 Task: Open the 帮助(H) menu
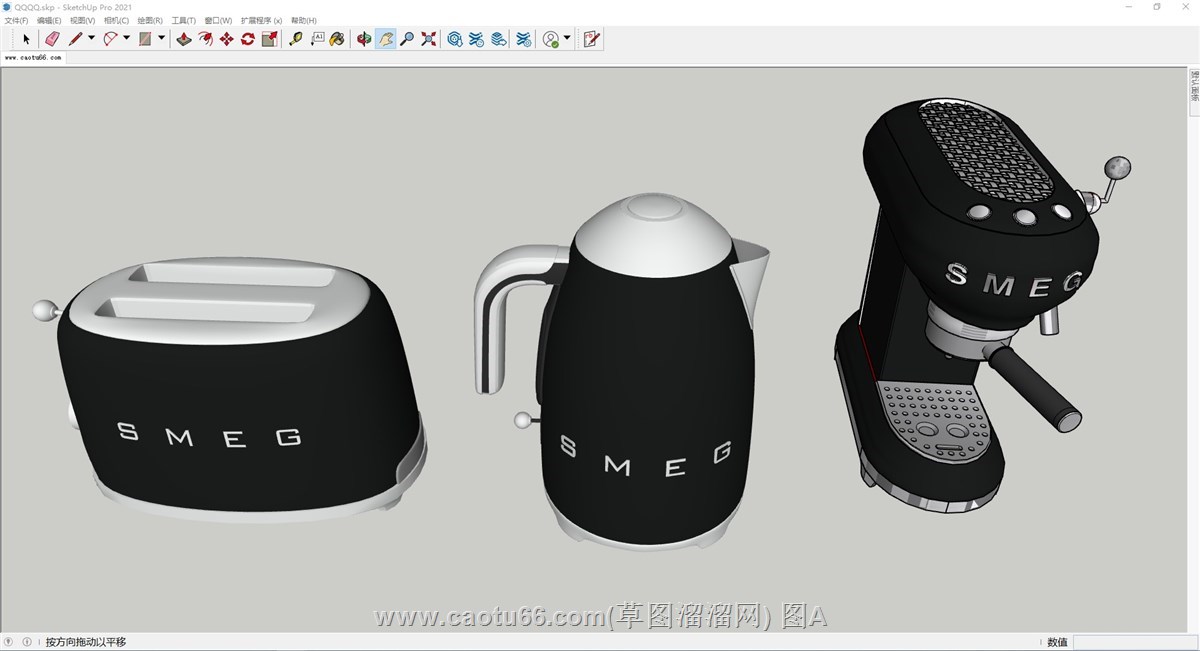point(304,20)
